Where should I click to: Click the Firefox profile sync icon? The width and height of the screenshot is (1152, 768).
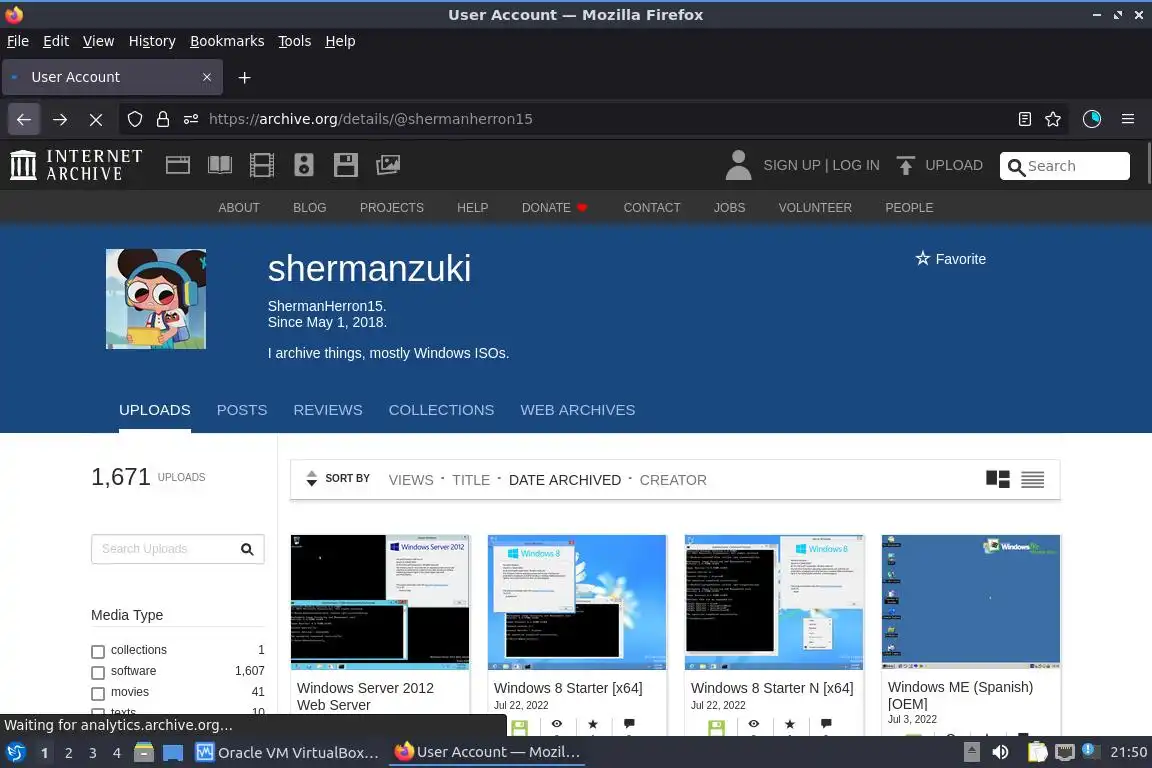1092,119
